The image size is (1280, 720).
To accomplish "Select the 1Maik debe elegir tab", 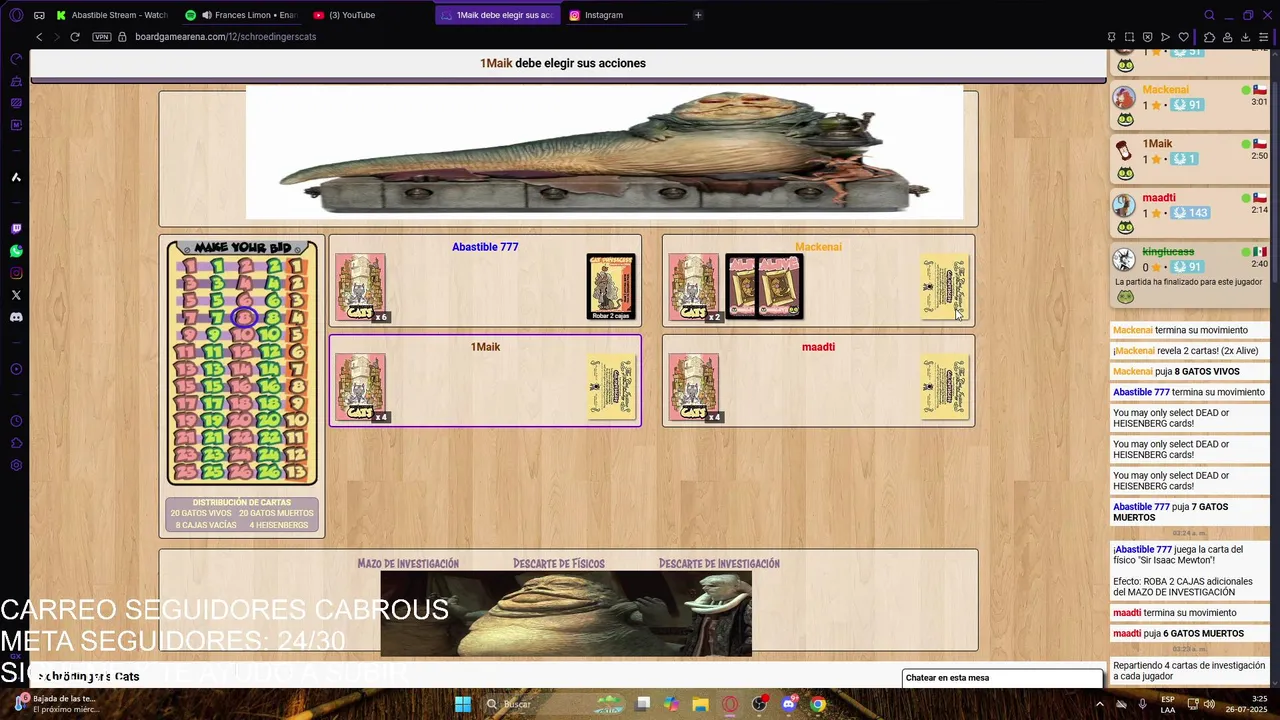I will [x=497, y=15].
